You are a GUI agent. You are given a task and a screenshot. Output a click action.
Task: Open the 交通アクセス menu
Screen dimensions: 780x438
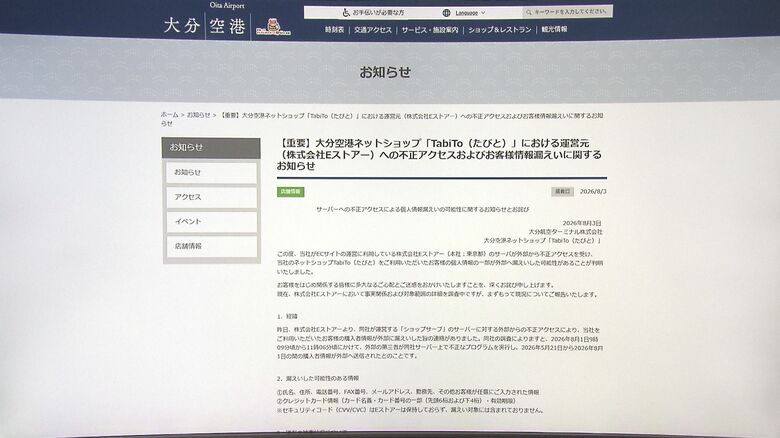373,30
